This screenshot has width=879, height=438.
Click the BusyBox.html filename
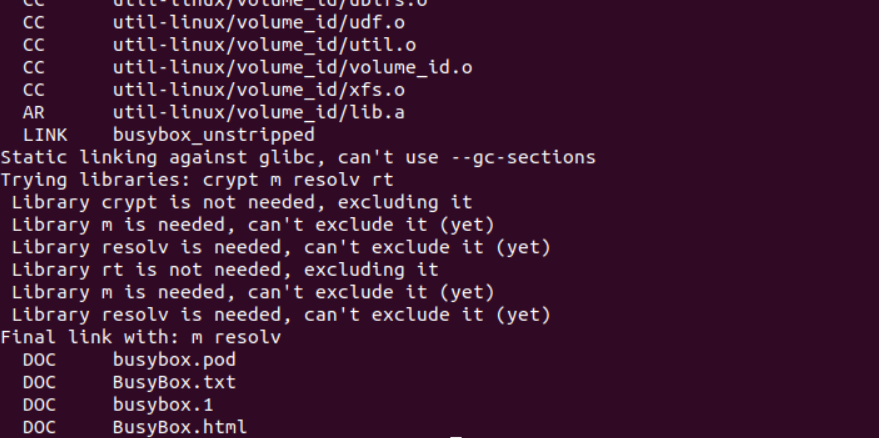coord(180,428)
